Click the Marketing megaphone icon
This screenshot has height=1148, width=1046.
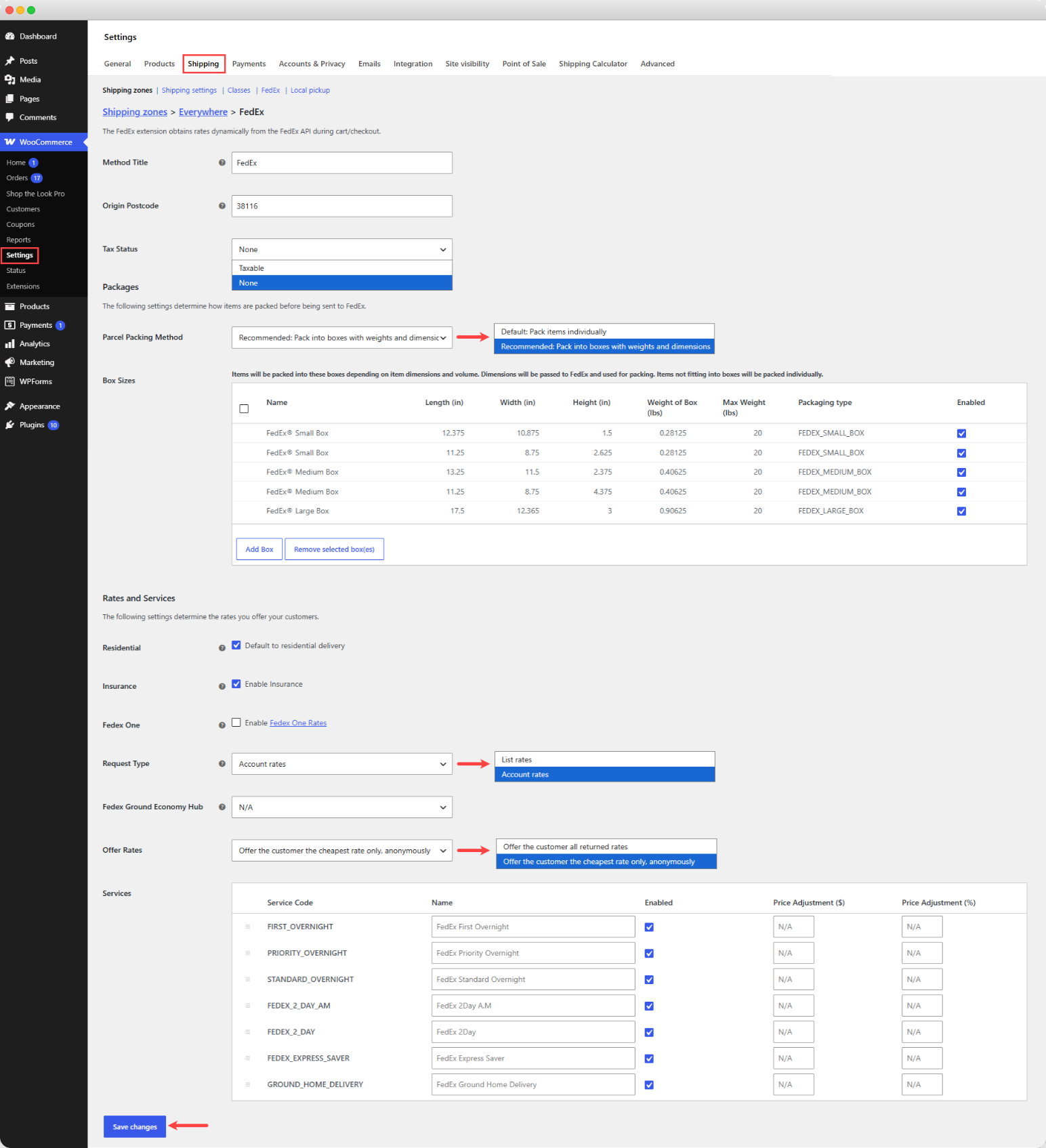(10, 363)
